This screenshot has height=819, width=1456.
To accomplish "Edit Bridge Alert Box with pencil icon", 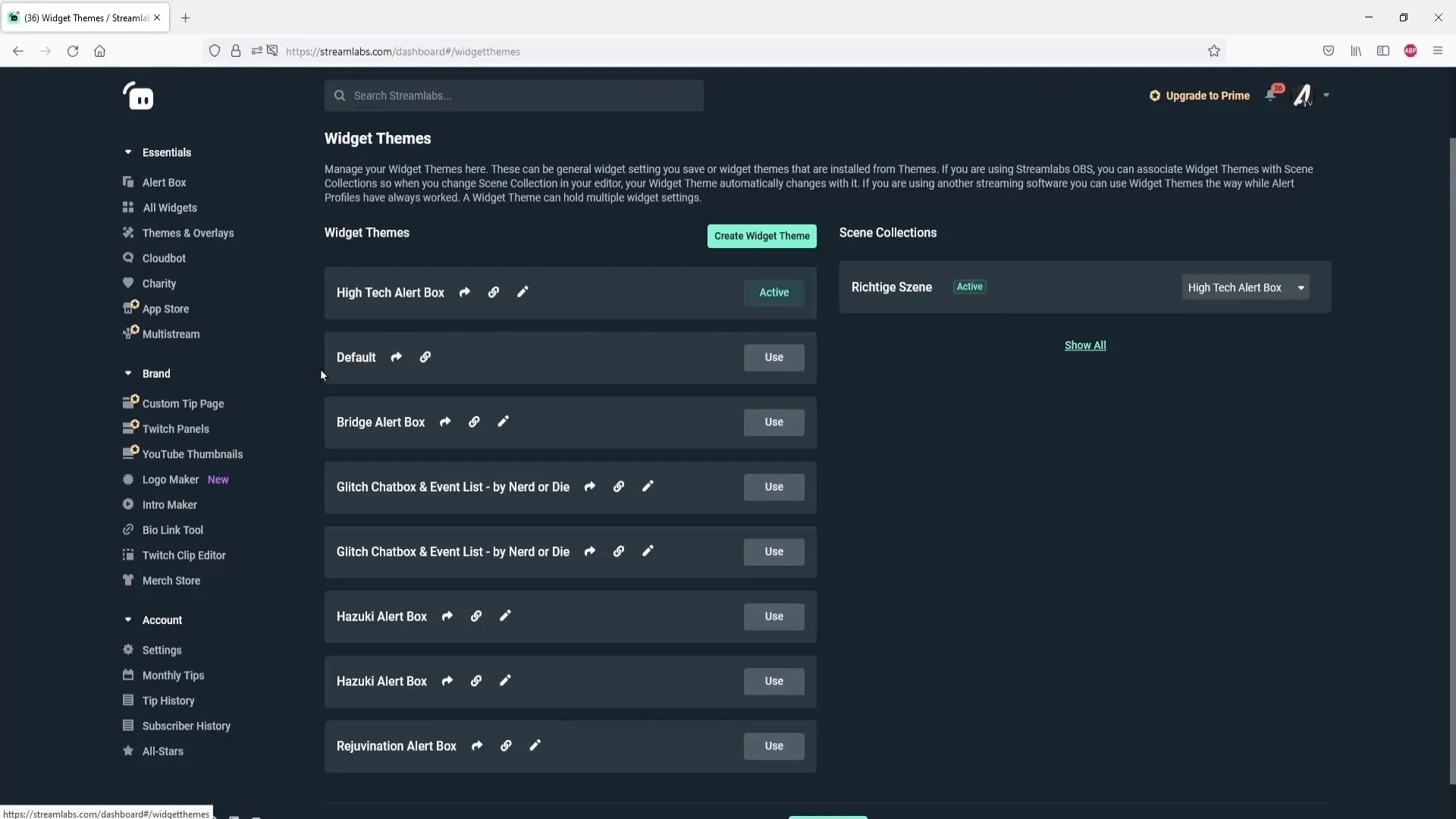I will click(x=504, y=422).
